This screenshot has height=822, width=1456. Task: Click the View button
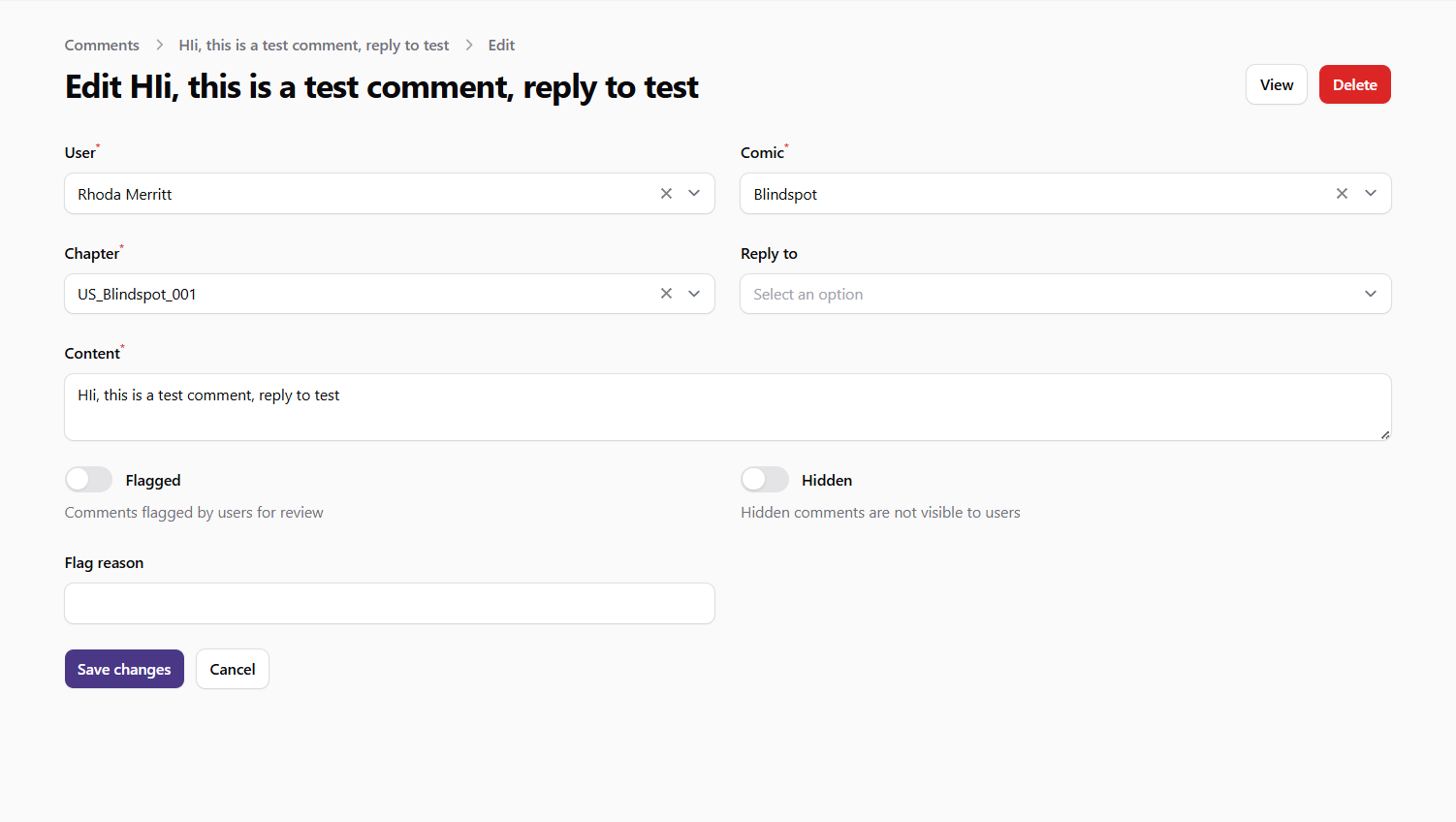click(x=1276, y=84)
